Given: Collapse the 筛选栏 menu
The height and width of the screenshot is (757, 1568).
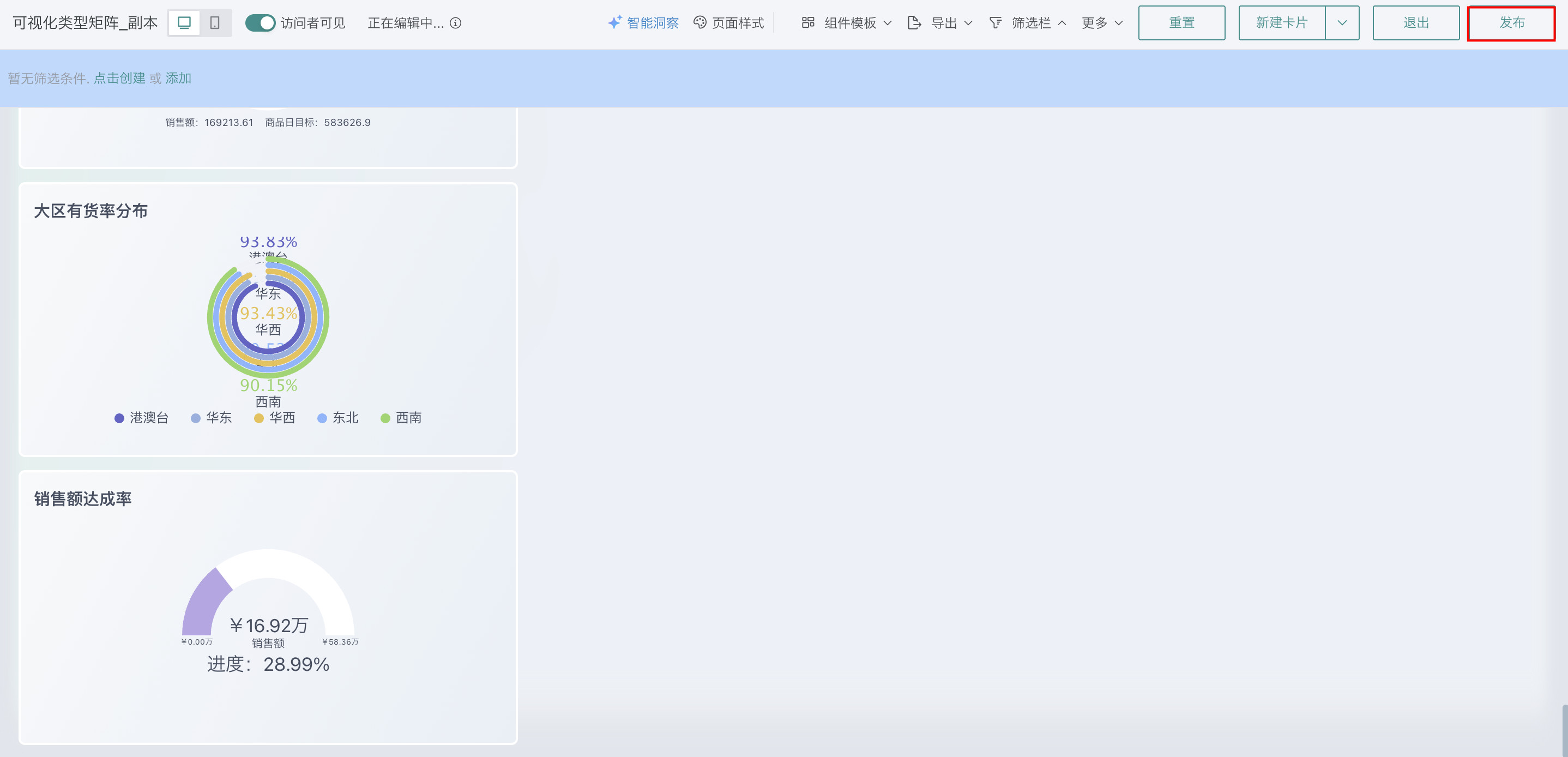Looking at the screenshot, I should coord(1062,23).
